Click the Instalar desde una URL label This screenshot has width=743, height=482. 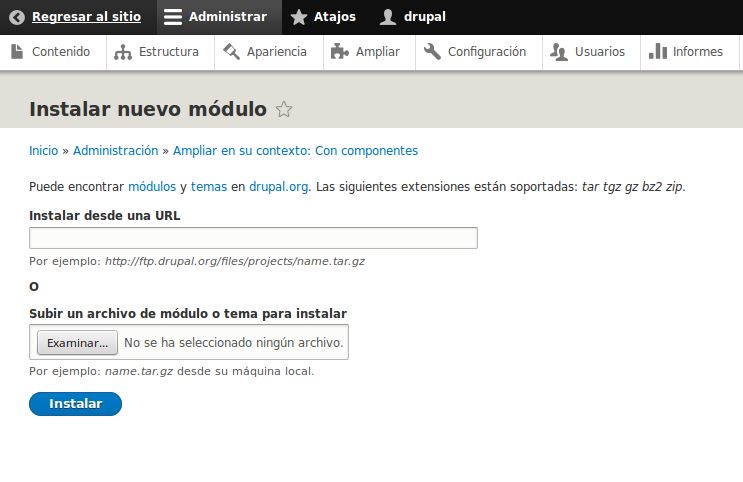tap(105, 216)
